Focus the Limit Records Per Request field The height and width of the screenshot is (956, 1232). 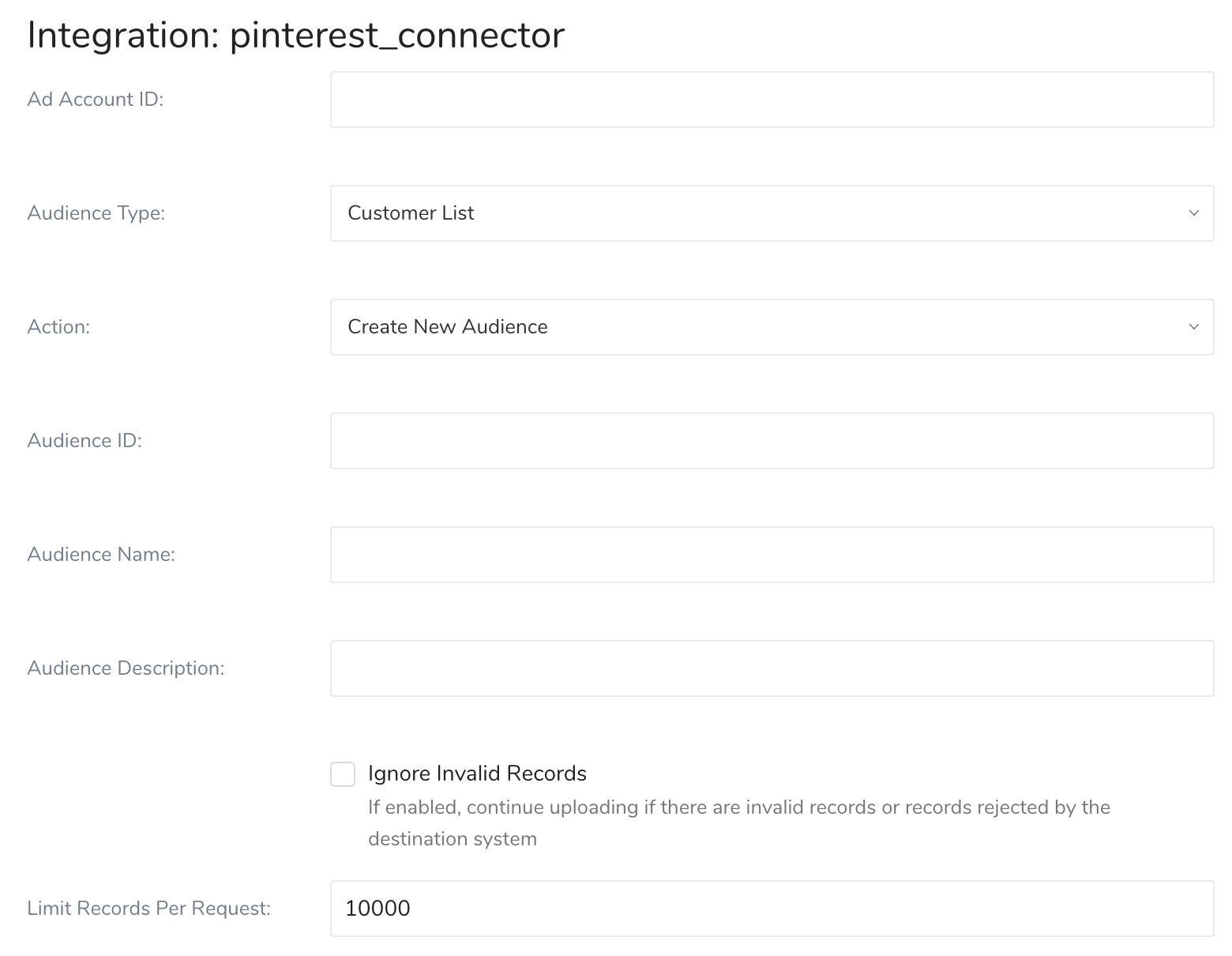pos(772,909)
